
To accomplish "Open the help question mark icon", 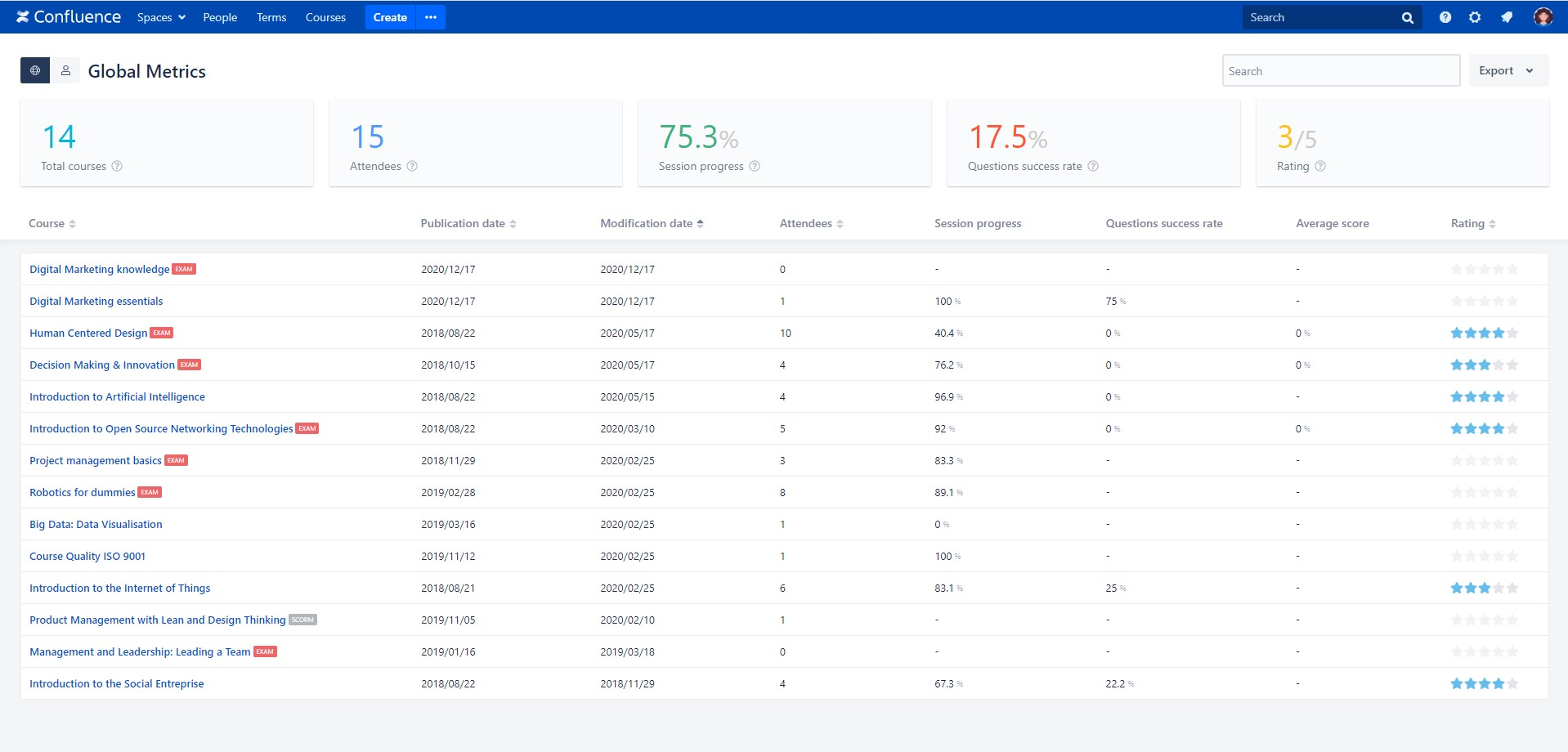I will (x=1445, y=17).
